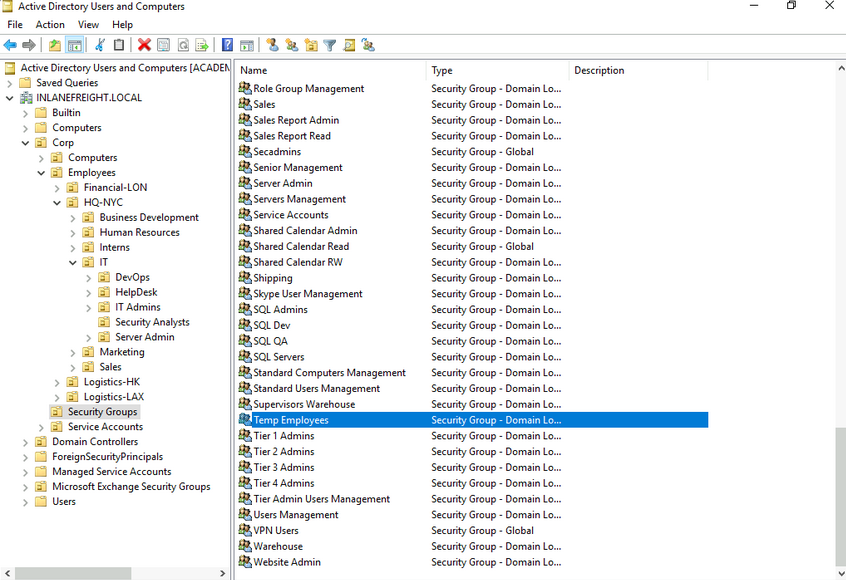Viewport: 846px width, 580px height.
Task: Click the Back arrow in the toolbar
Action: pyautogui.click(x=10, y=45)
